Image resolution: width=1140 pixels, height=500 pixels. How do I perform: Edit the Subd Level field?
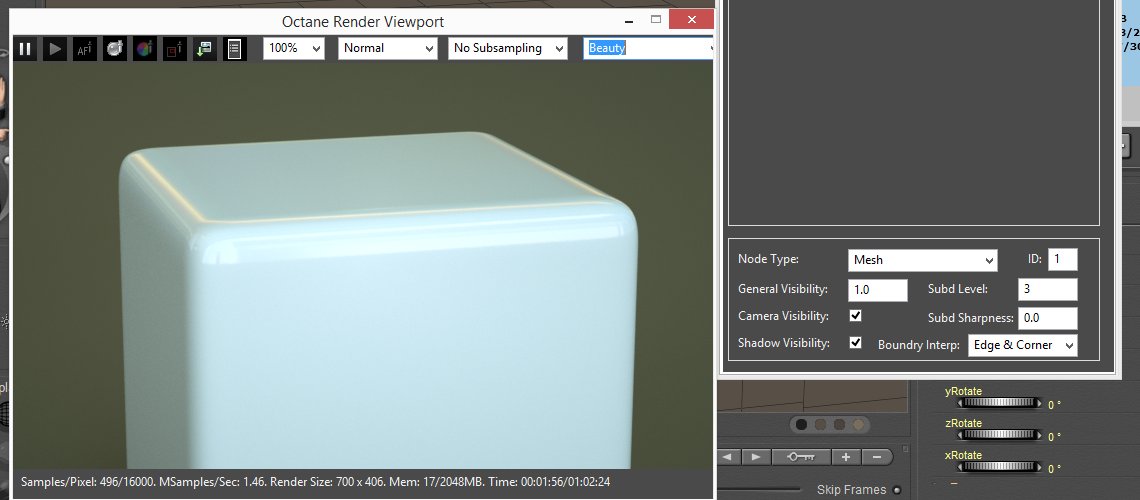[1048, 289]
